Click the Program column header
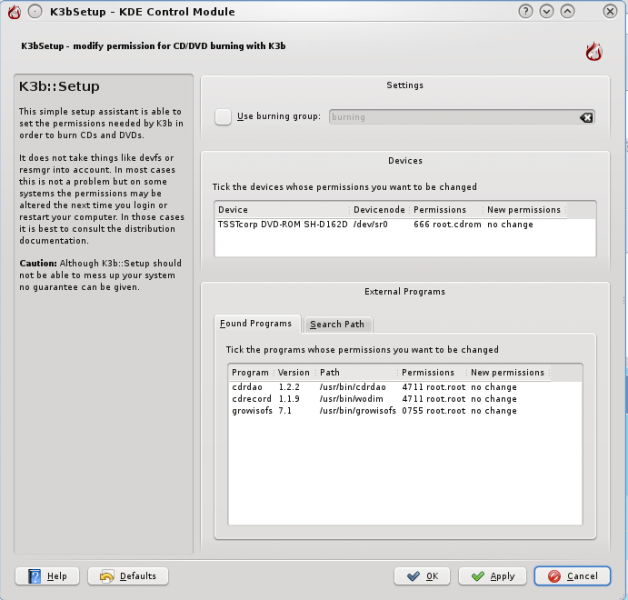Image resolution: width=628 pixels, height=600 pixels. point(250,372)
